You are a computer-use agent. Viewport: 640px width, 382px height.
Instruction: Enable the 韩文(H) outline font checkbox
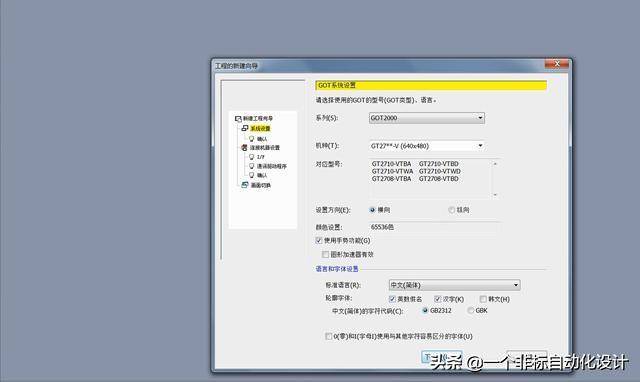pos(483,299)
